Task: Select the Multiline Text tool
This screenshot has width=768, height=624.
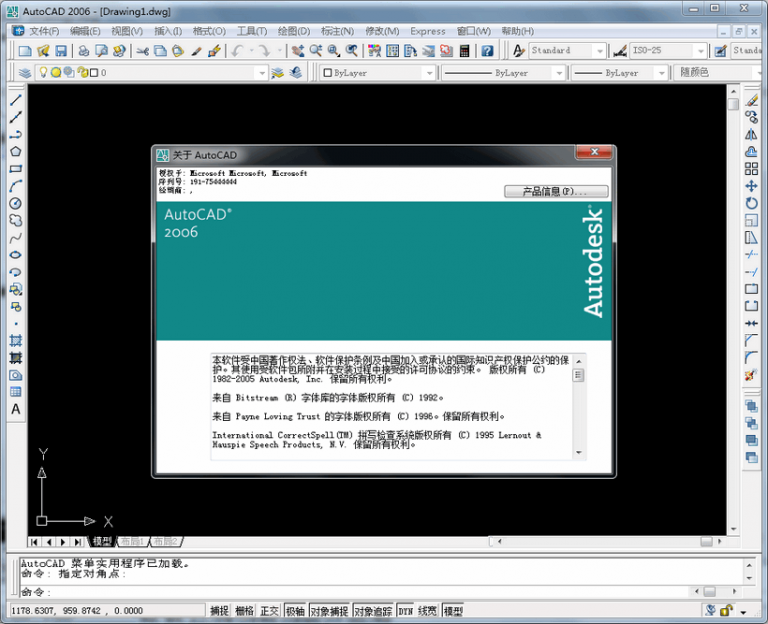Action: (x=16, y=409)
